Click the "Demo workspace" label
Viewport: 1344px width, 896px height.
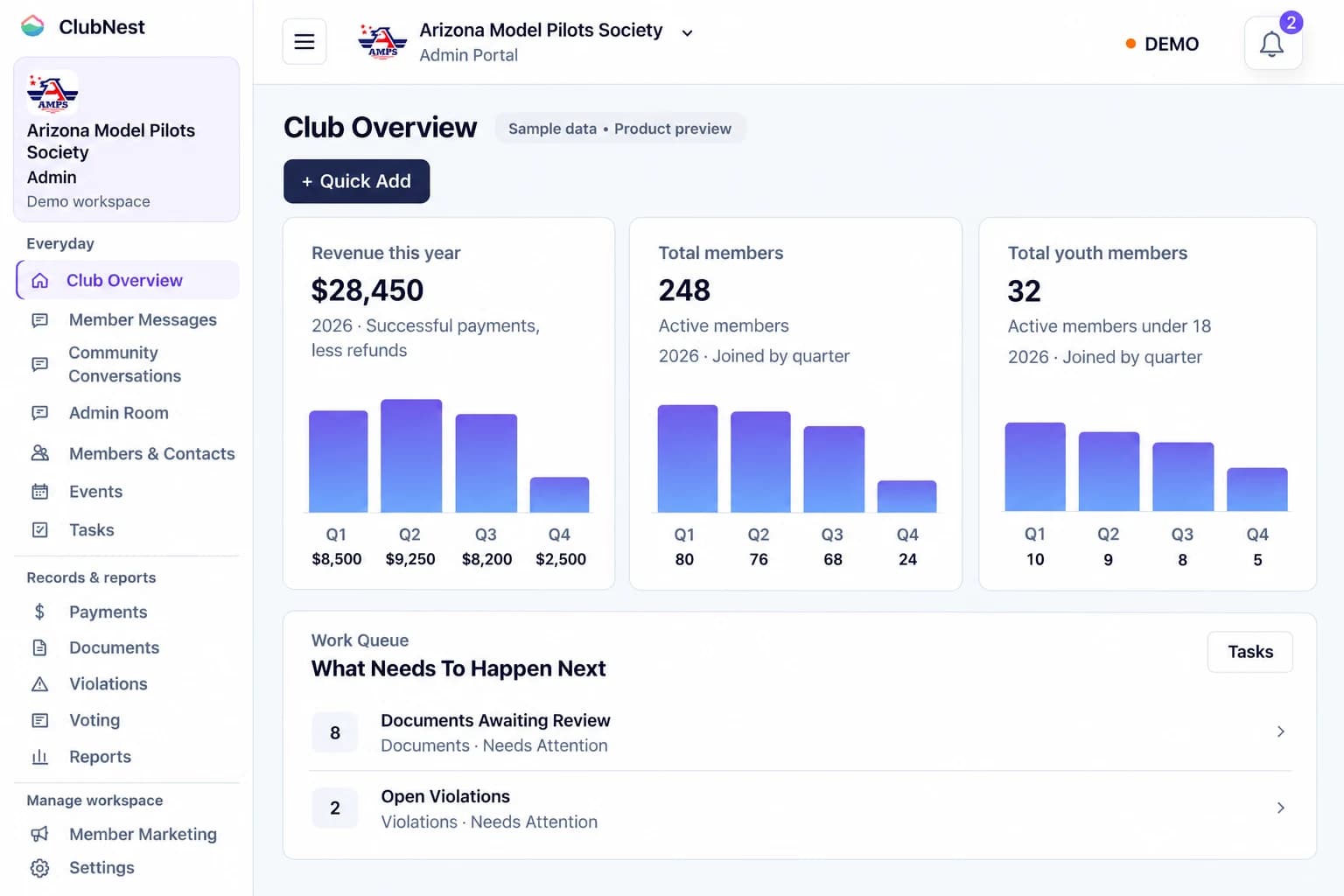tap(88, 201)
